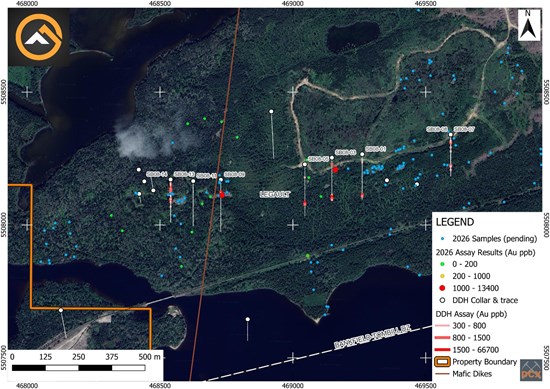The image size is (550, 389).
Task: Click the LEGEND heading text
Action: [x=455, y=222]
